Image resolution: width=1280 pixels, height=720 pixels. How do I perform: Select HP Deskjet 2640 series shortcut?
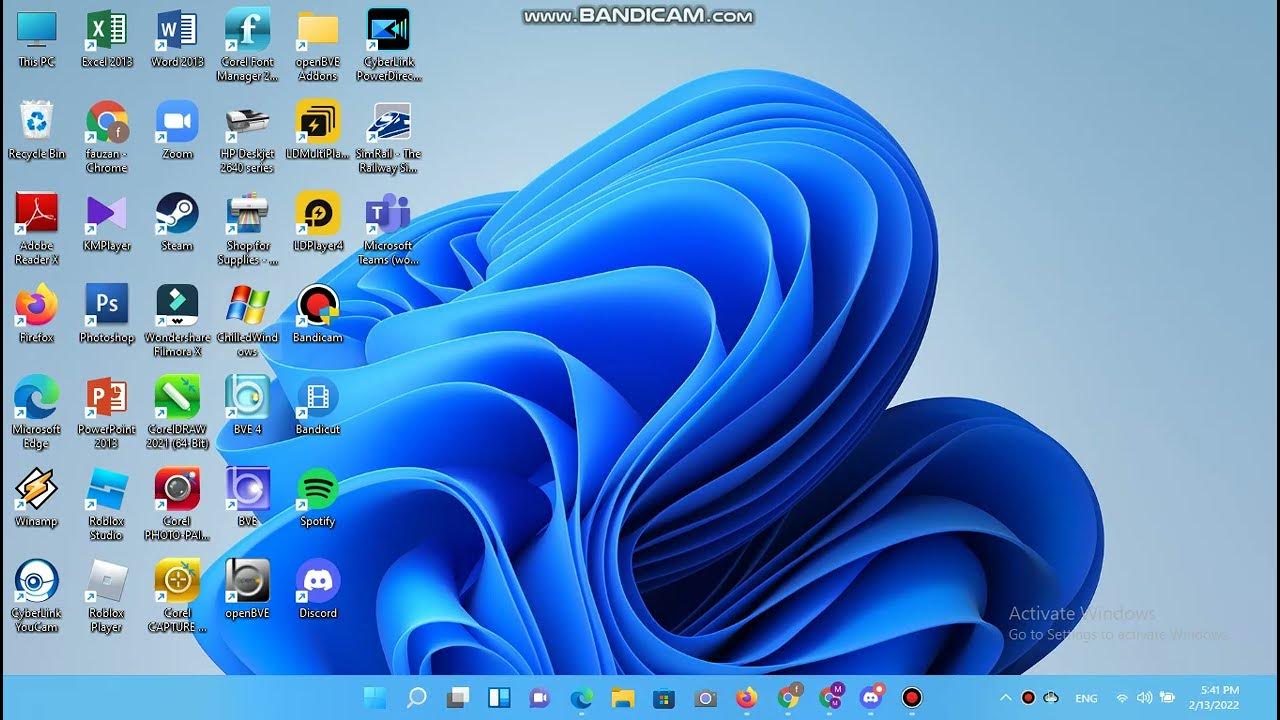click(247, 138)
